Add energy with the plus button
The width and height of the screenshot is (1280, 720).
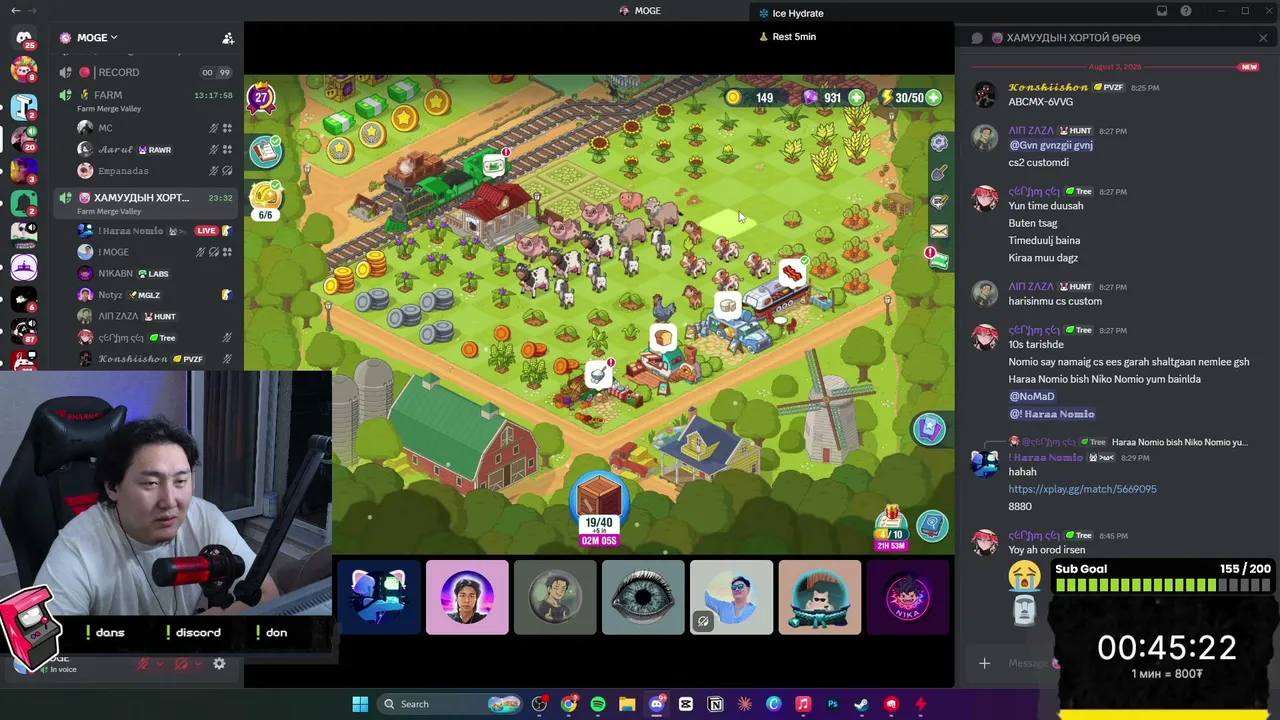click(x=933, y=97)
